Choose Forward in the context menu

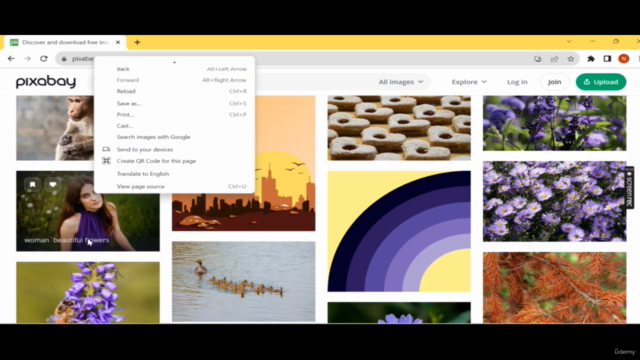click(174, 80)
